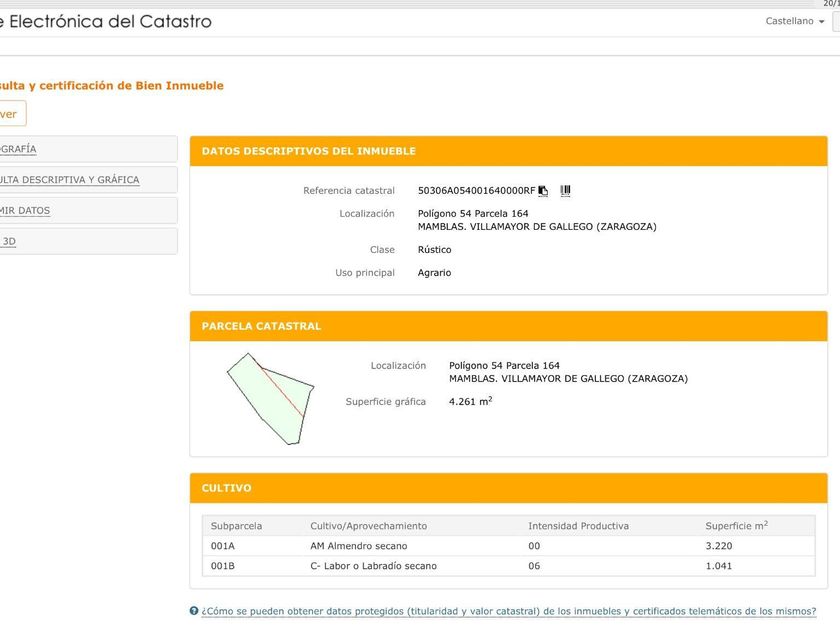Click the Cultivo section header
This screenshot has height=630, width=840.
[x=227, y=488]
